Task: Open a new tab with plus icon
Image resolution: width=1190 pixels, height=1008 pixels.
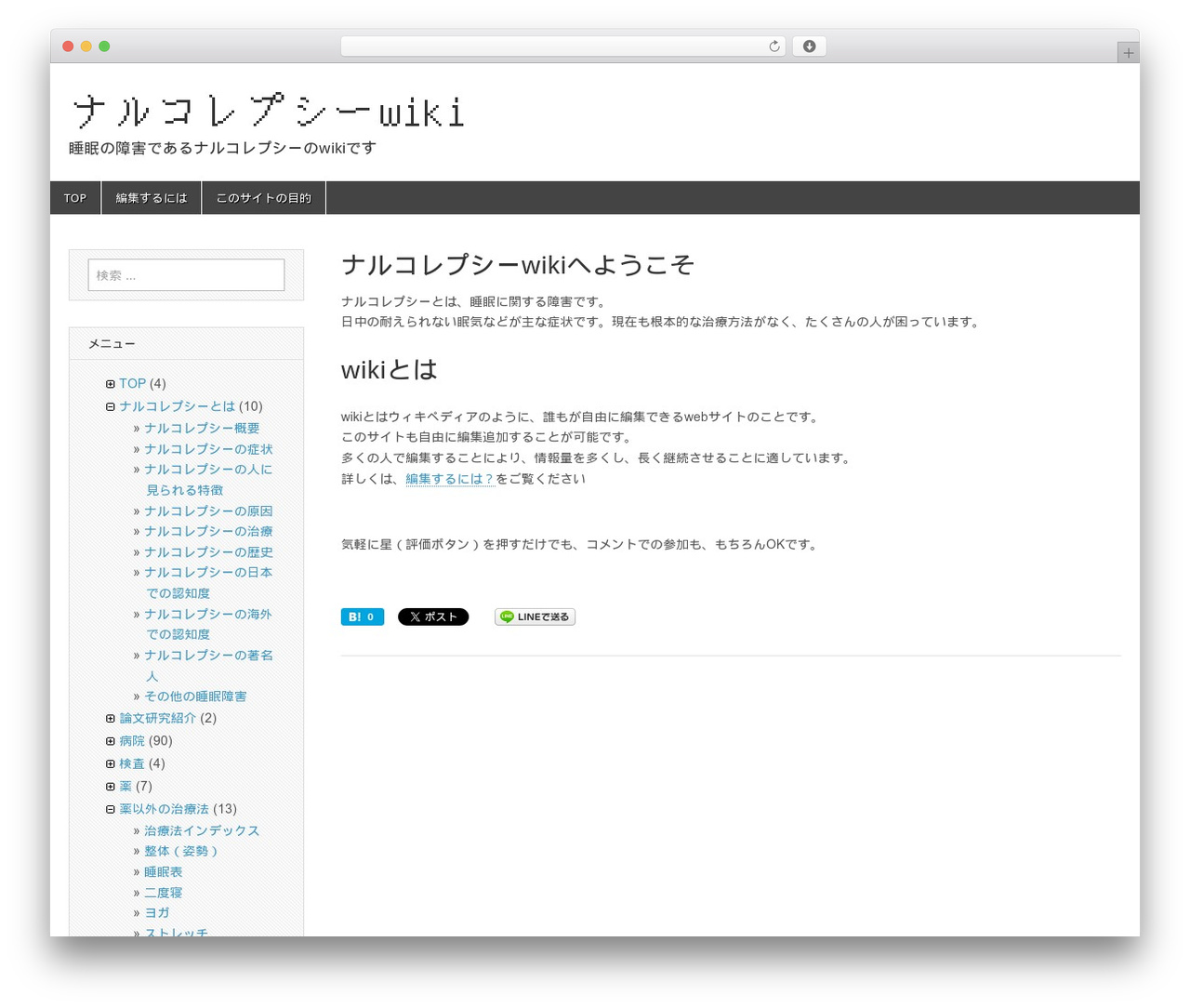Action: tap(1128, 53)
